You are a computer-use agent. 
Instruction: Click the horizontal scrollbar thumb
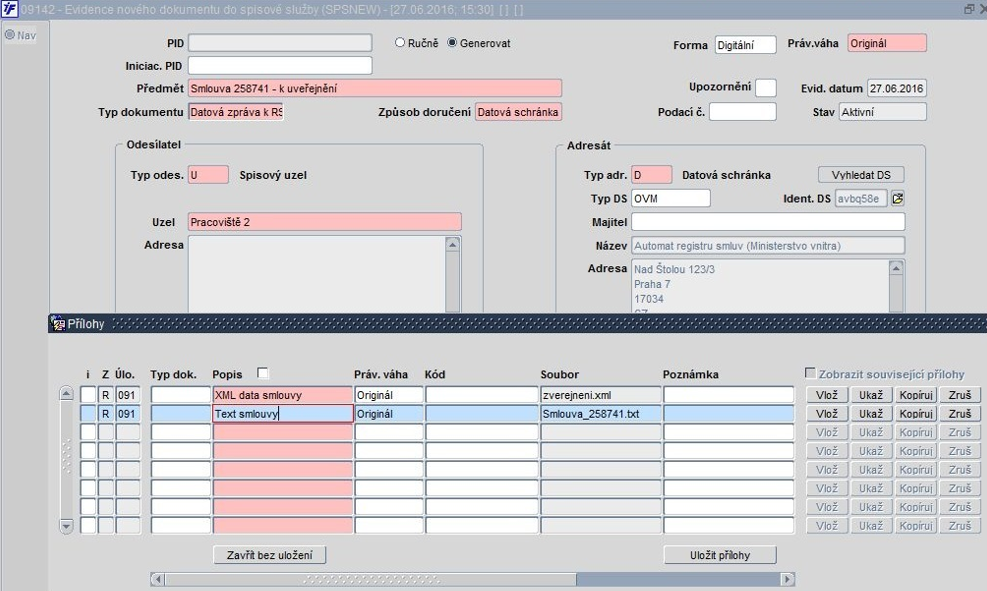371,579
